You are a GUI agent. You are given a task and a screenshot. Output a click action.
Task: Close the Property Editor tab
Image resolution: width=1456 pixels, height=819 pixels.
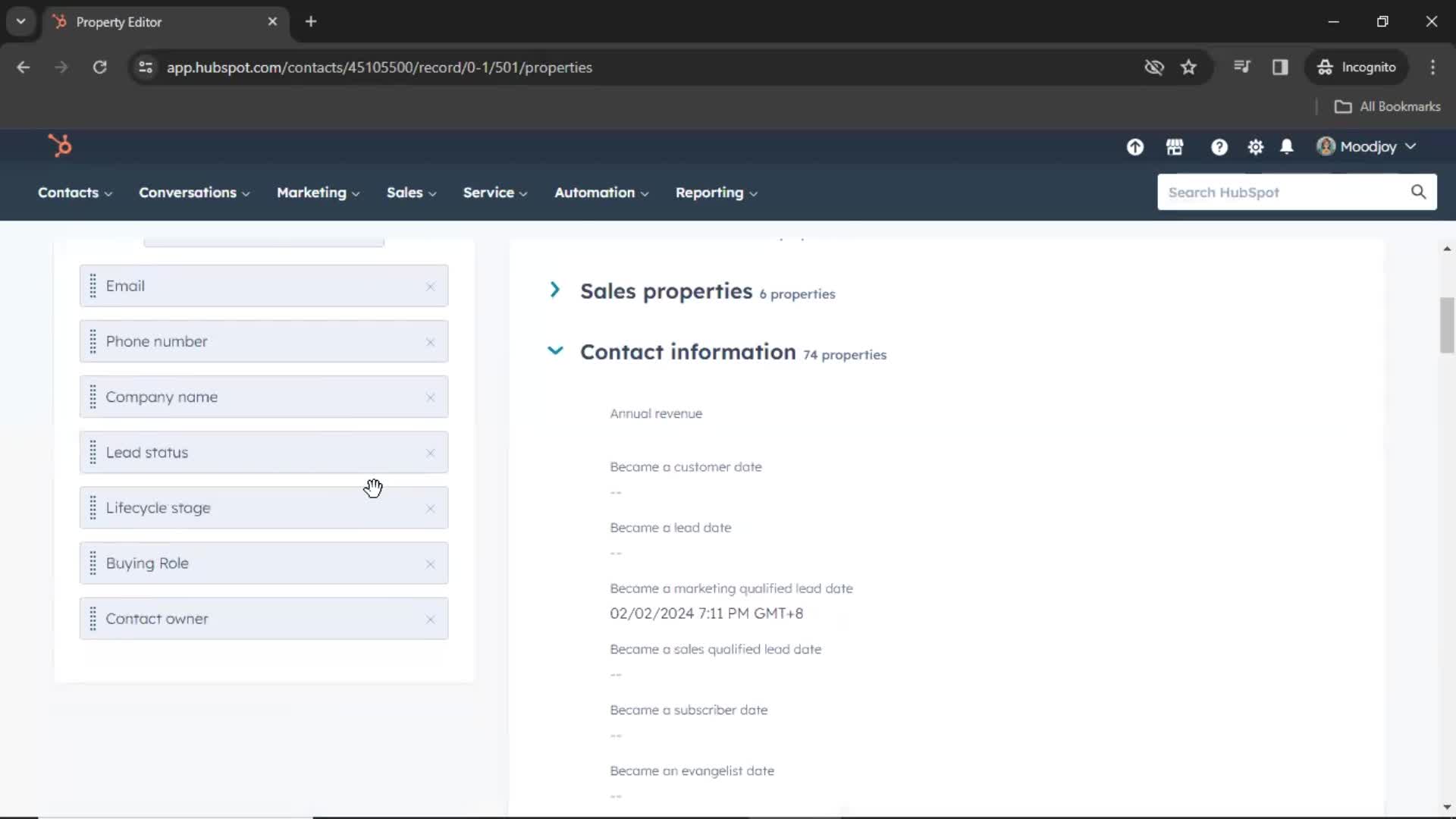pyautogui.click(x=272, y=21)
